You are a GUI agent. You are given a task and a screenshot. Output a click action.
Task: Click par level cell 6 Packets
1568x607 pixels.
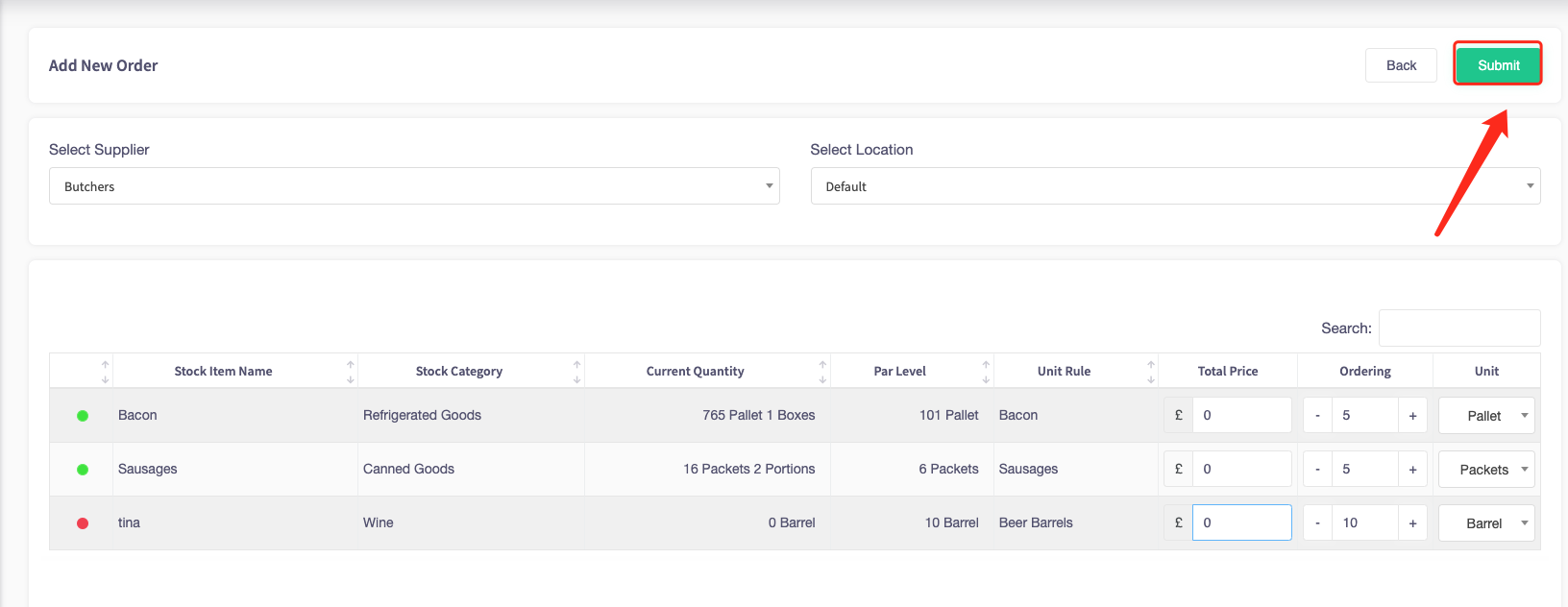(x=912, y=470)
